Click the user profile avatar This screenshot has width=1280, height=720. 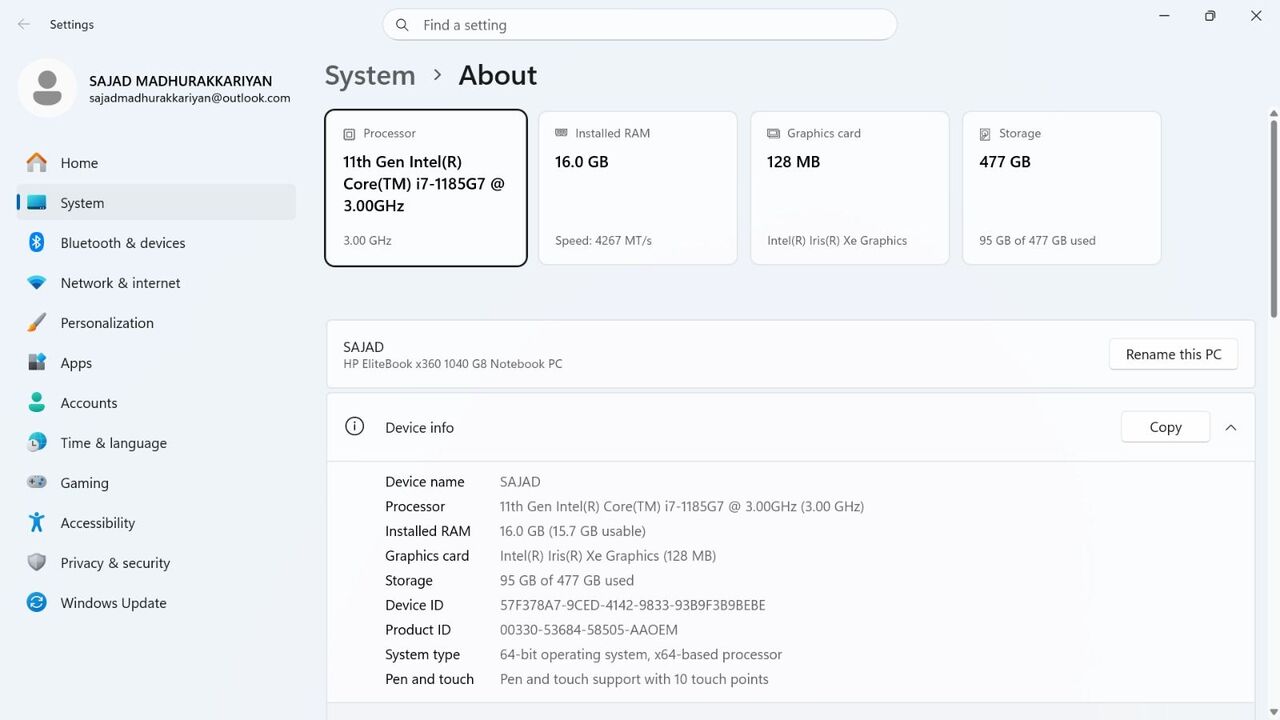click(47, 88)
